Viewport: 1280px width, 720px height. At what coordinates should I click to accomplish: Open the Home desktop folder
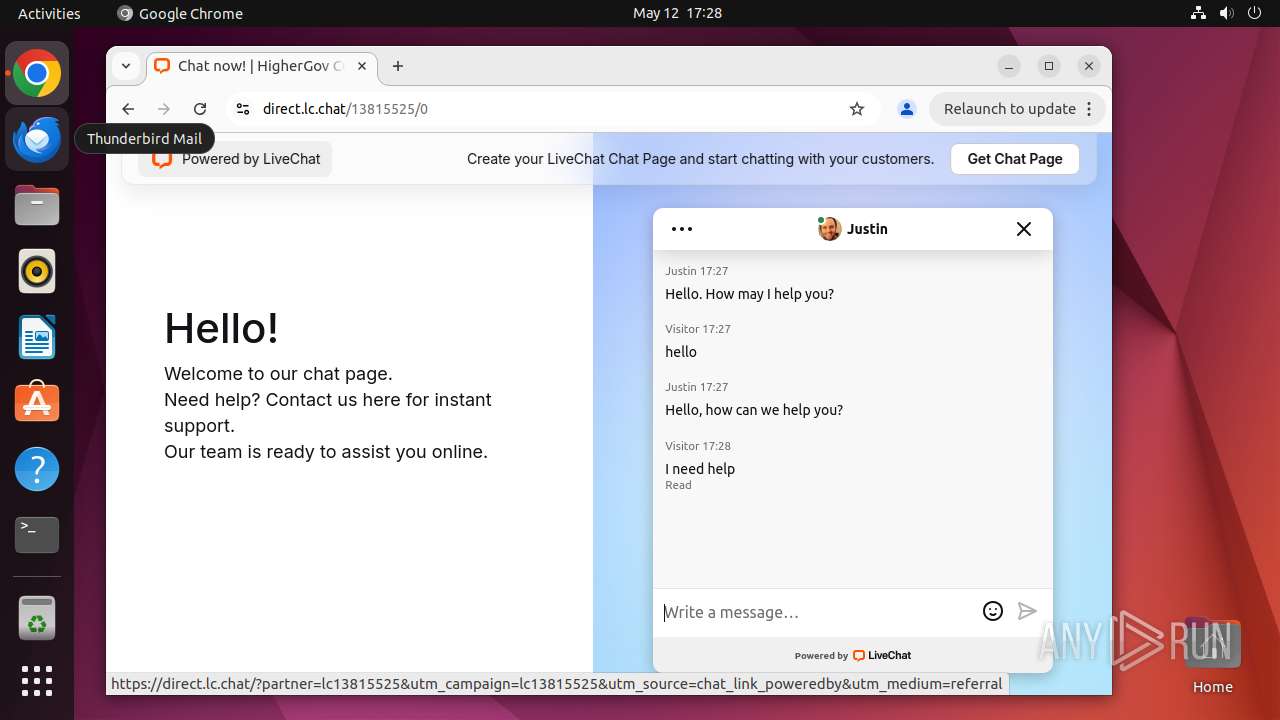(x=1213, y=656)
